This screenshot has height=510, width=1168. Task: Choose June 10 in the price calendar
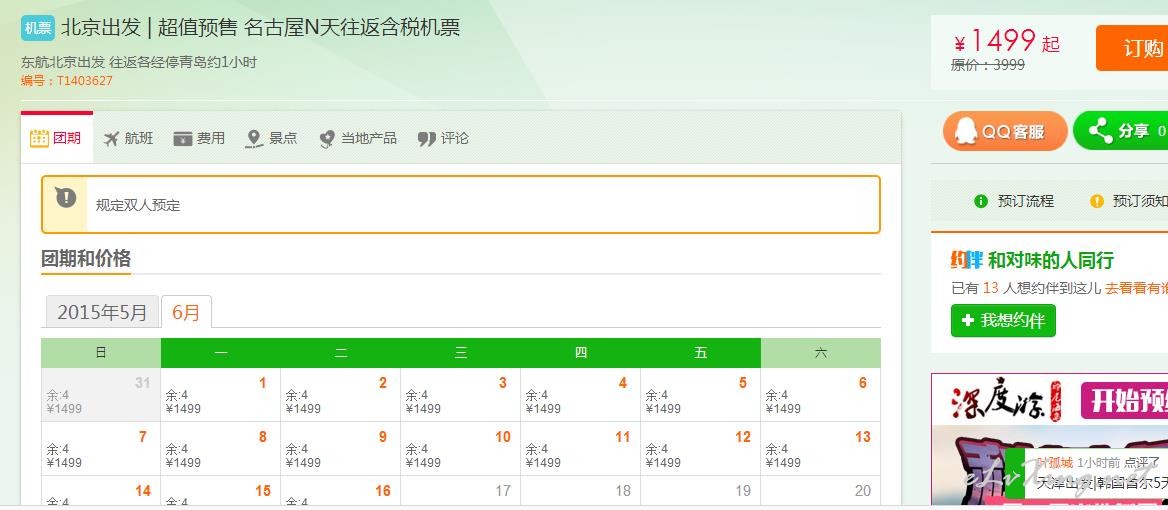(x=460, y=449)
